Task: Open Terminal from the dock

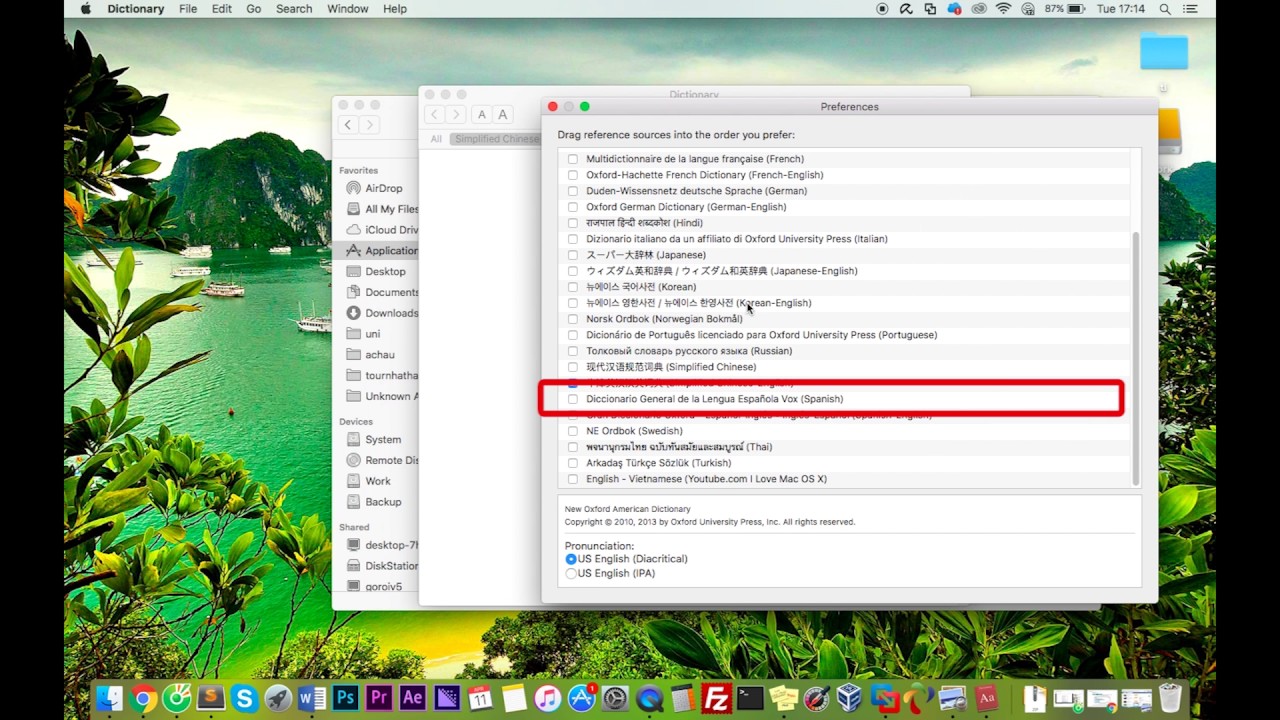Action: (x=750, y=698)
